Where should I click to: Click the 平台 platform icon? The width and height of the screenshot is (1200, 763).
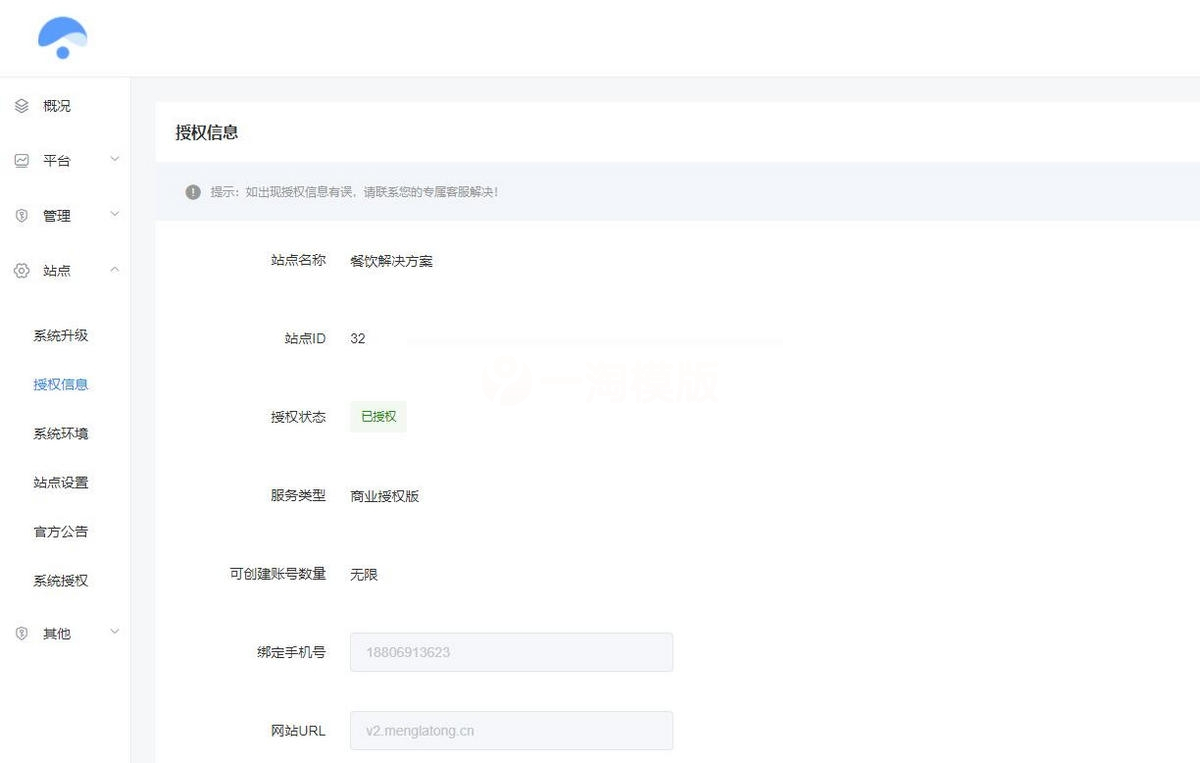pos(21,159)
